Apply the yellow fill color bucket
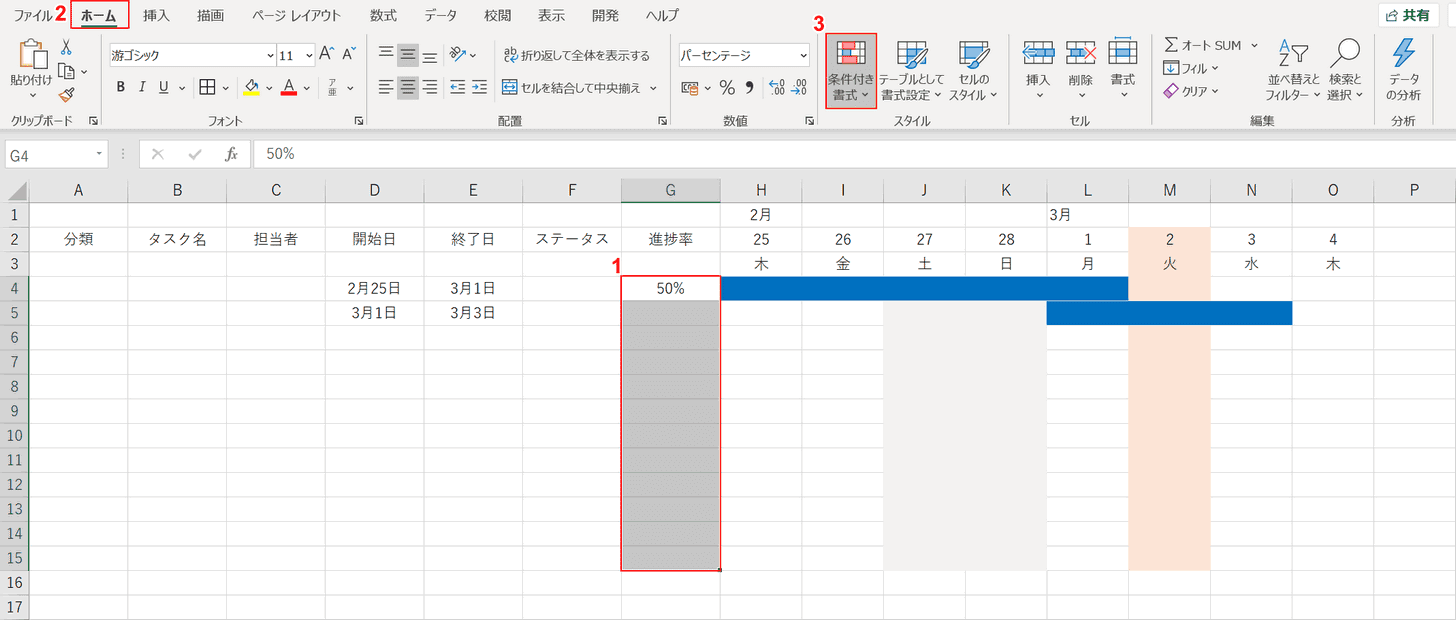This screenshot has width=1456, height=620. (x=252, y=87)
